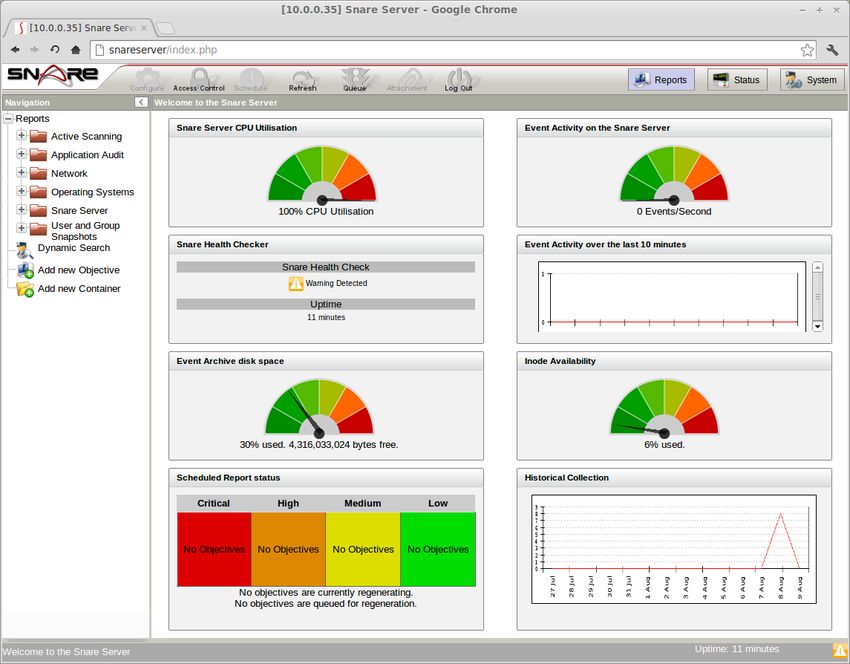Switch to the Status section
This screenshot has height=664, width=850.
click(737, 80)
